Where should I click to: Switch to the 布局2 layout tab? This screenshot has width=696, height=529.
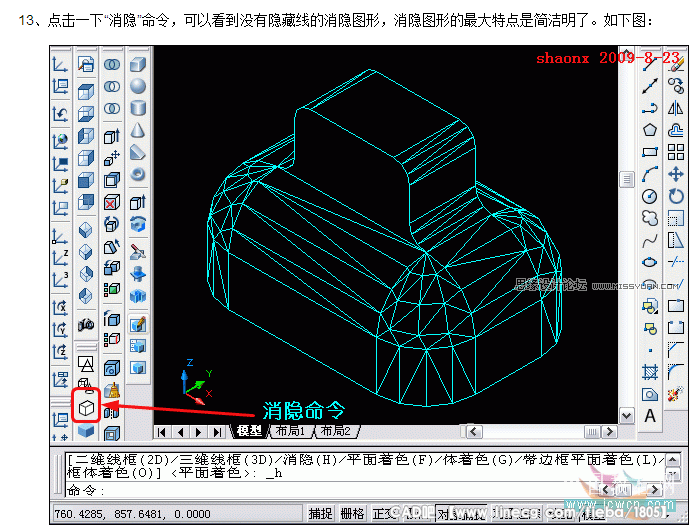point(336,431)
